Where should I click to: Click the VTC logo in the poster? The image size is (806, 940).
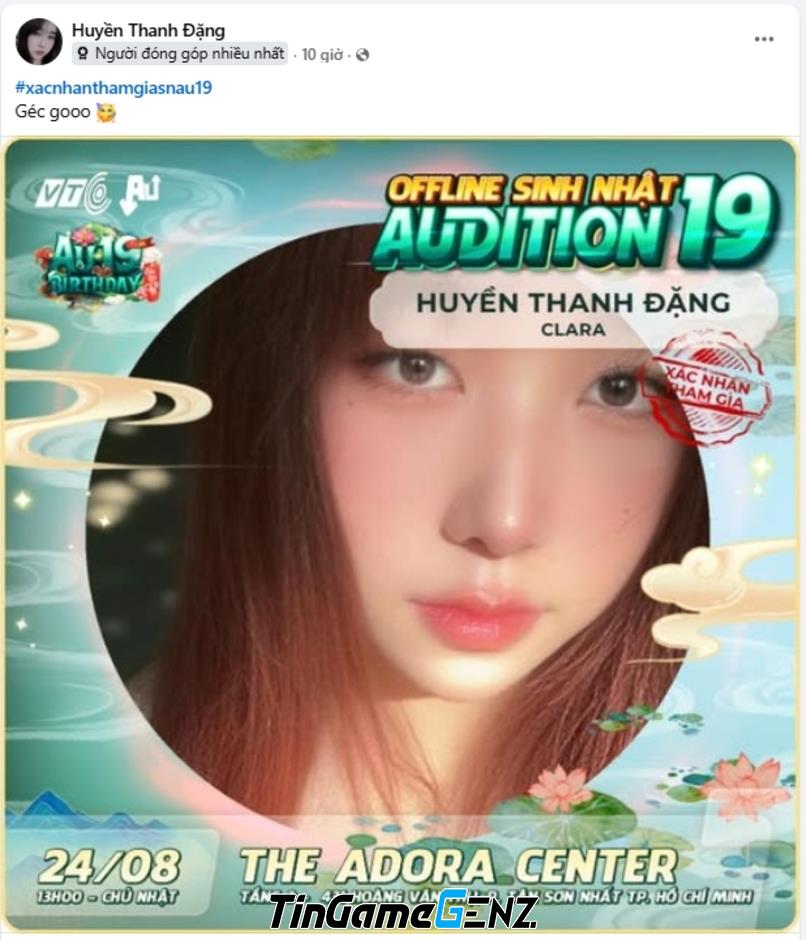(74, 195)
